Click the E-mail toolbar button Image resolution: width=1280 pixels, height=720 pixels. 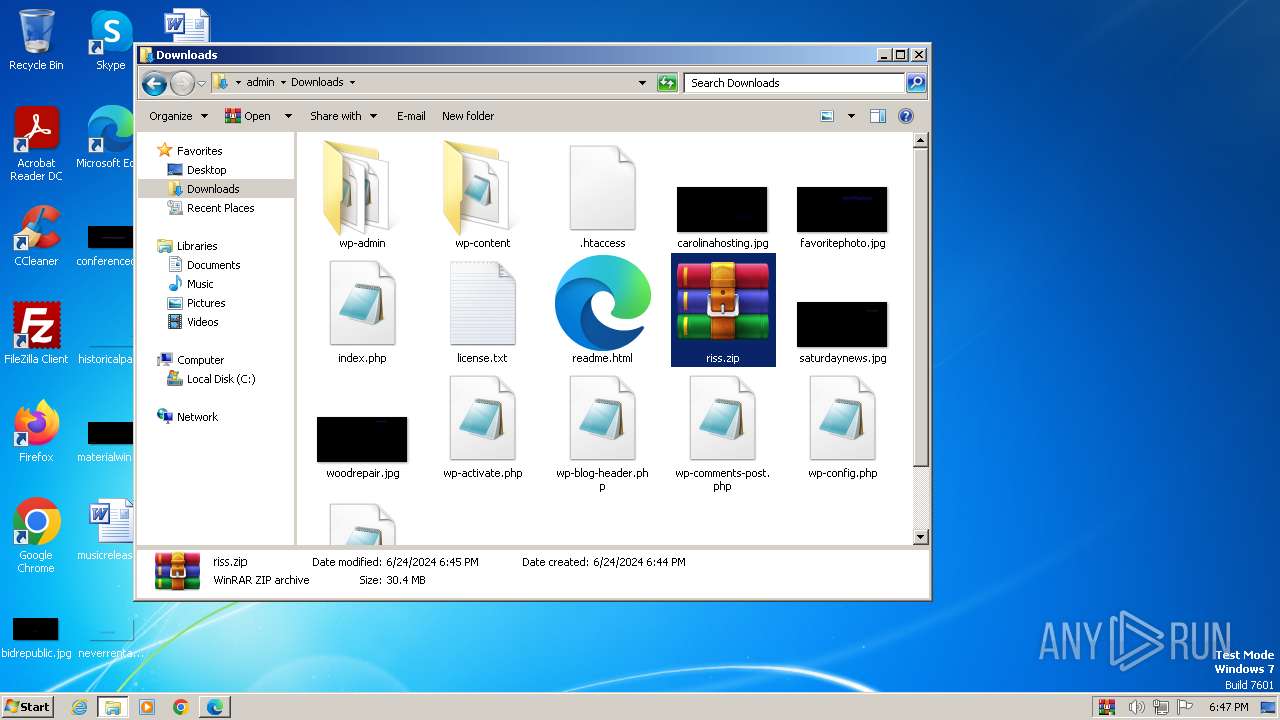pyautogui.click(x=411, y=116)
